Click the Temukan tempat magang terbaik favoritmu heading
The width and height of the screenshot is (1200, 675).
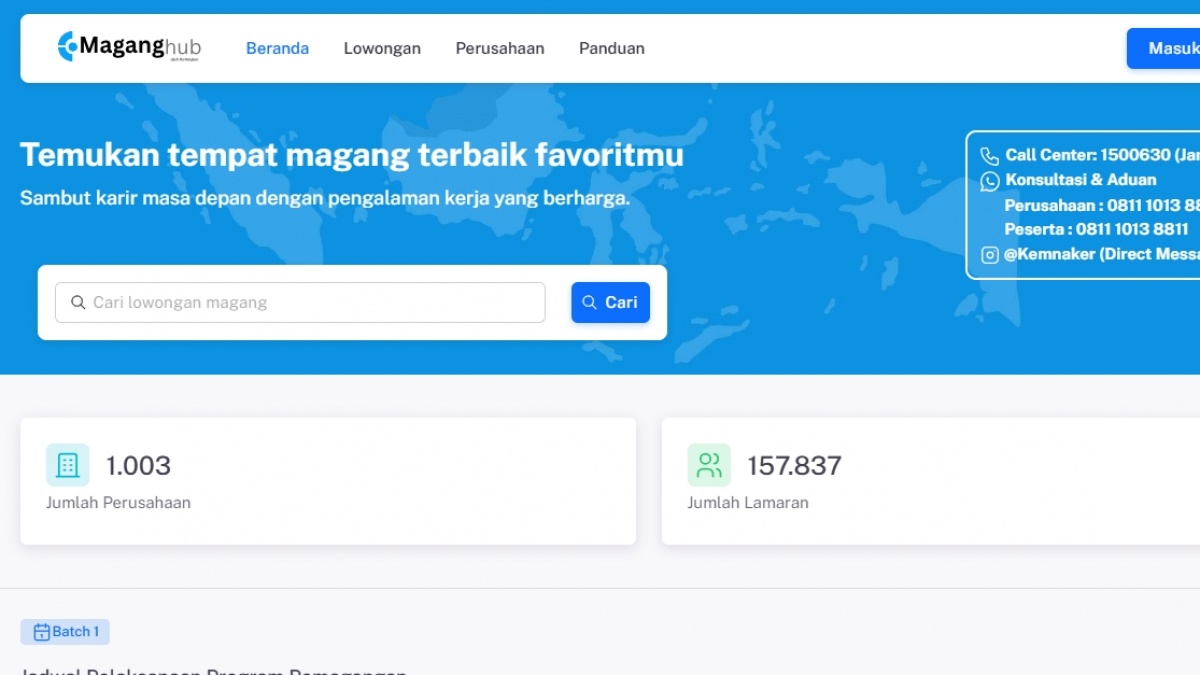(352, 155)
